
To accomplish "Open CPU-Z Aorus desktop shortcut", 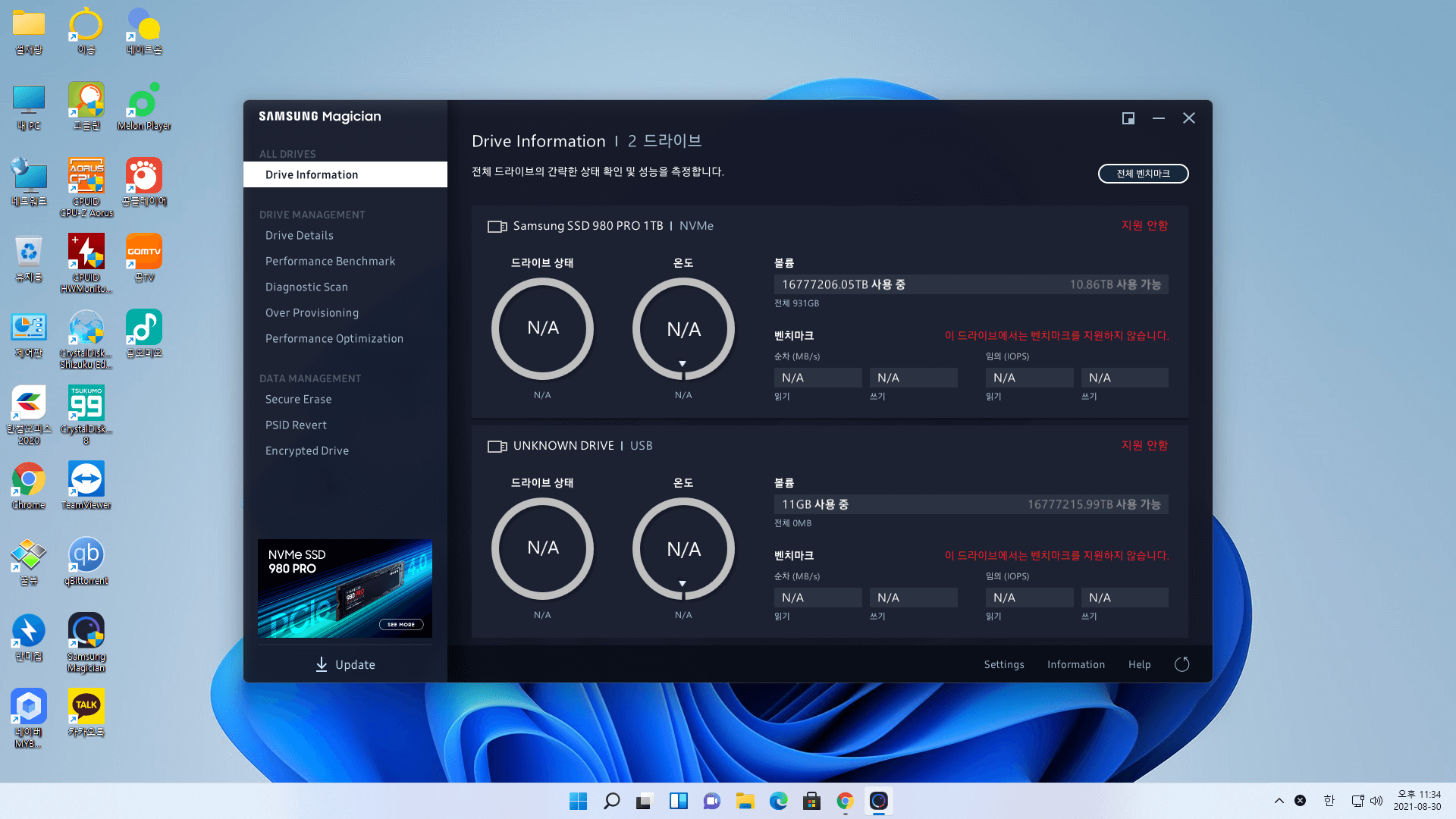I will [86, 187].
